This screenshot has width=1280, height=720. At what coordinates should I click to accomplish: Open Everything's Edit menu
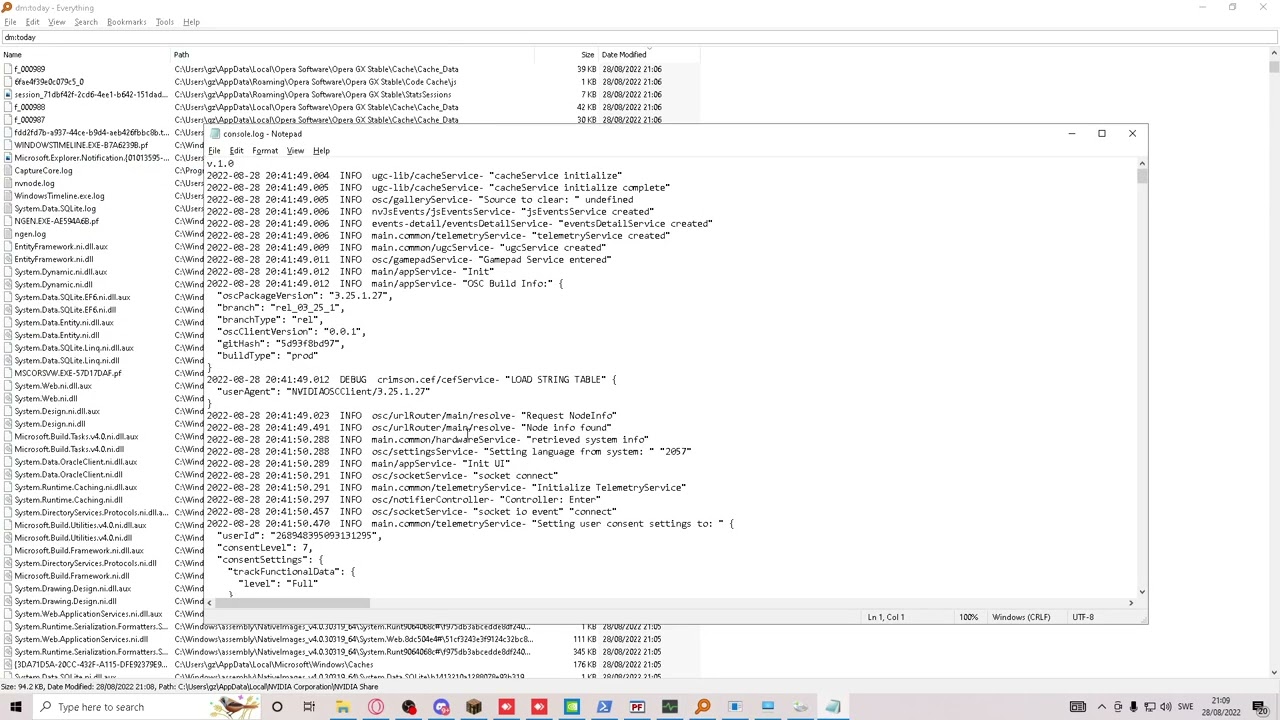pos(32,22)
